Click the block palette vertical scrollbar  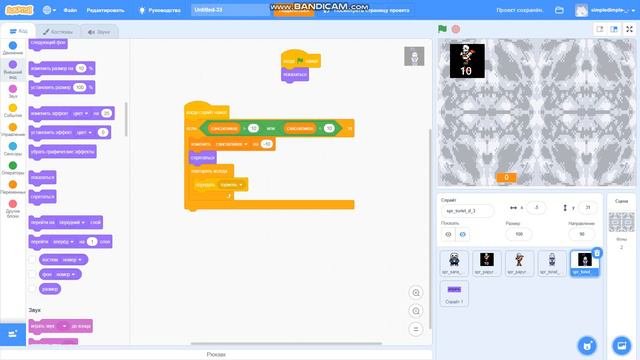(x=126, y=119)
